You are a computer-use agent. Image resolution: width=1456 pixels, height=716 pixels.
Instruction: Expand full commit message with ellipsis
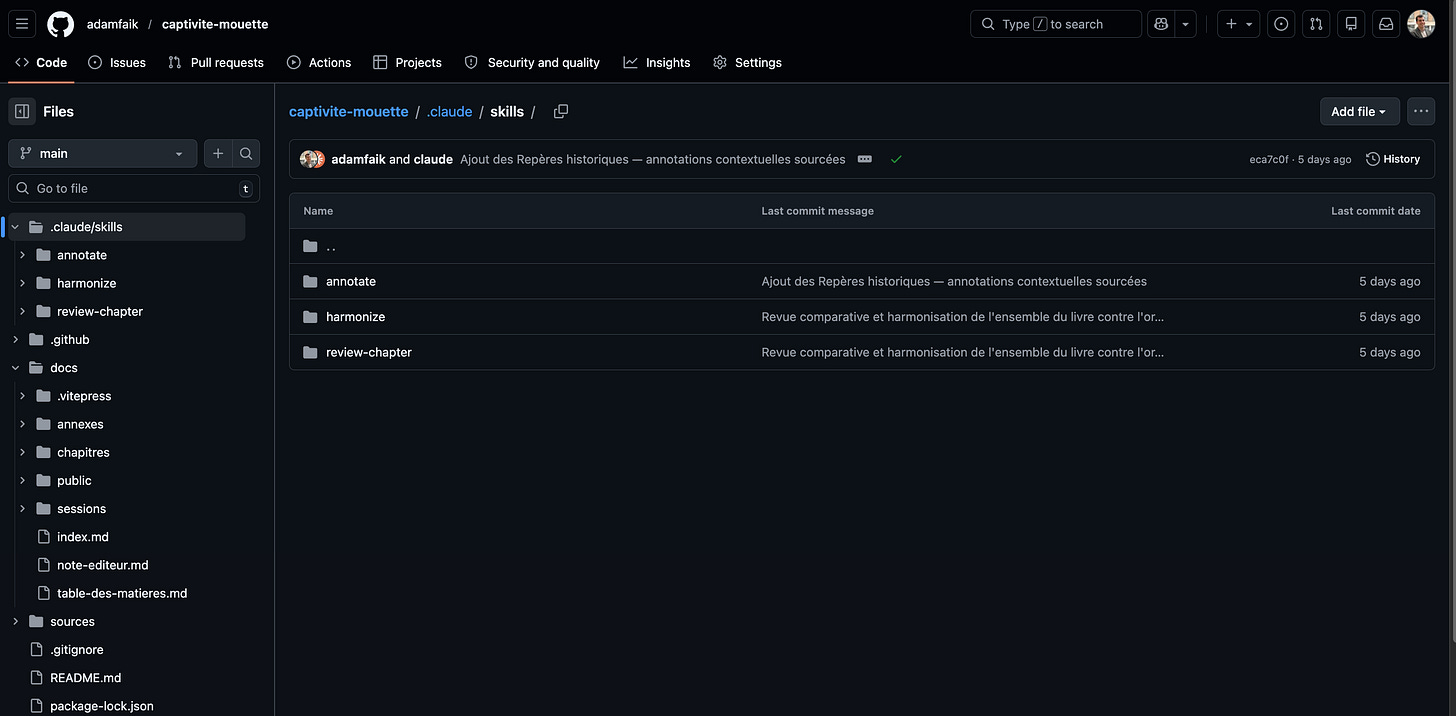point(864,158)
